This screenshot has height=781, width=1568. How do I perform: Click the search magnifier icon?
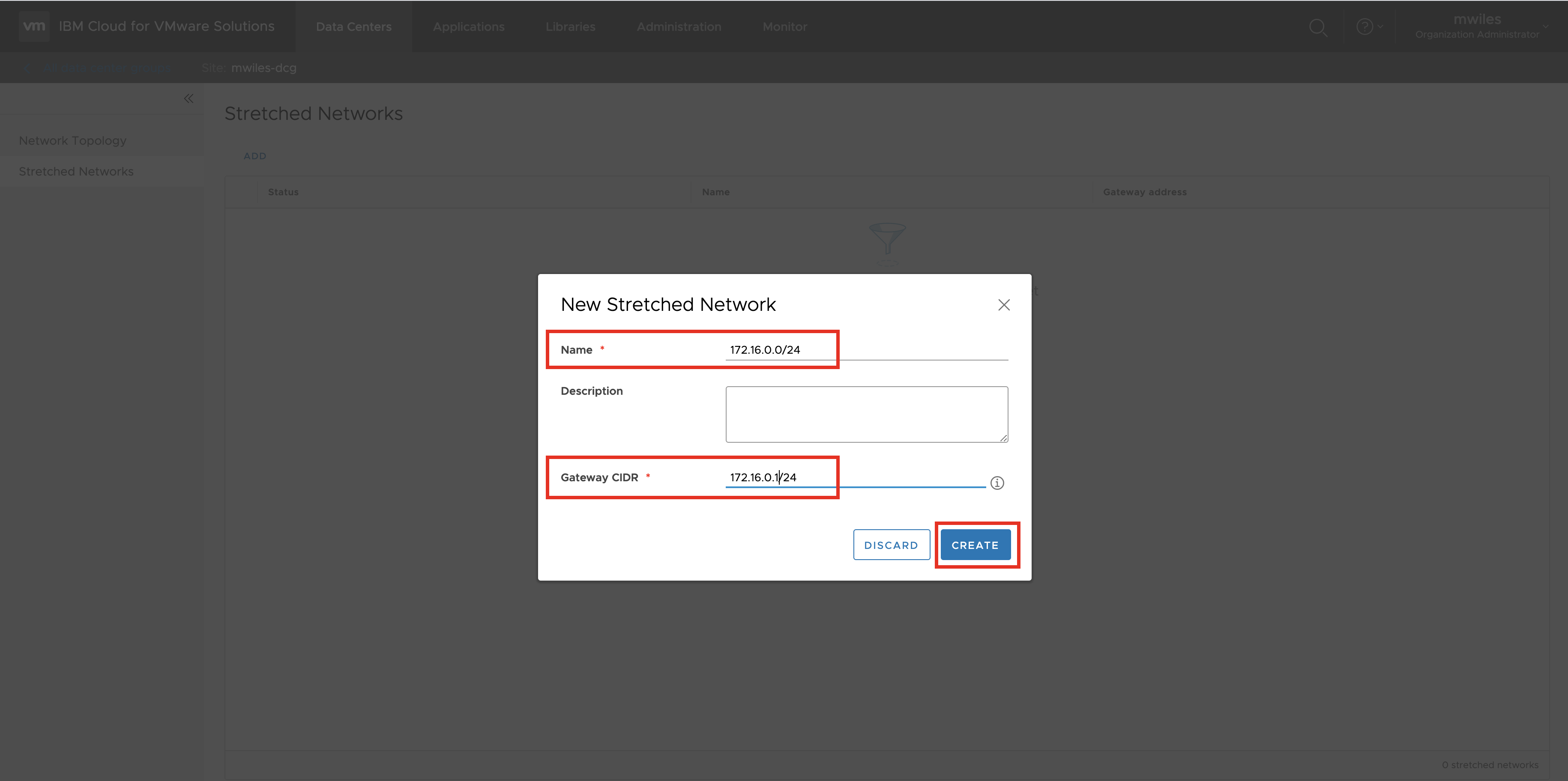tap(1317, 27)
